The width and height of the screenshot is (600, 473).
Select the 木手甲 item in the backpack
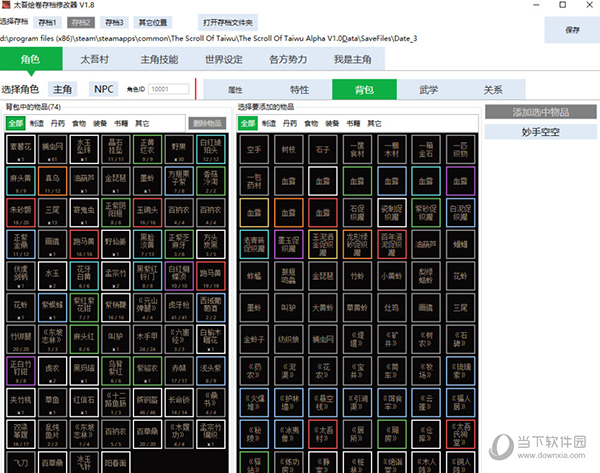(147, 339)
